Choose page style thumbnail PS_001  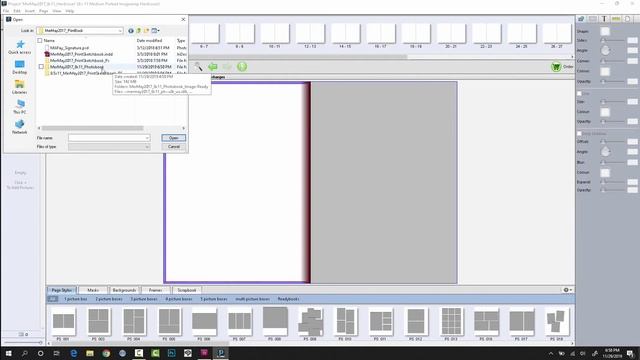click(63, 324)
